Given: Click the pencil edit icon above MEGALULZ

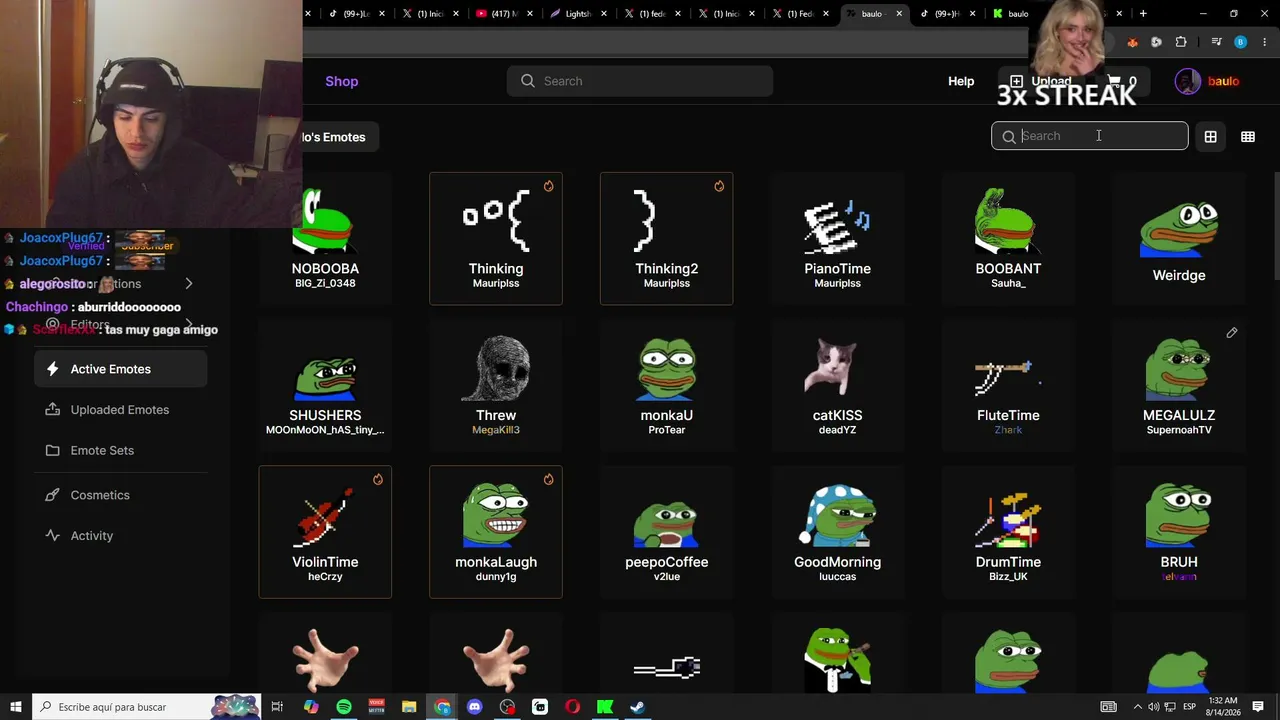Looking at the screenshot, I should coord(1232,333).
